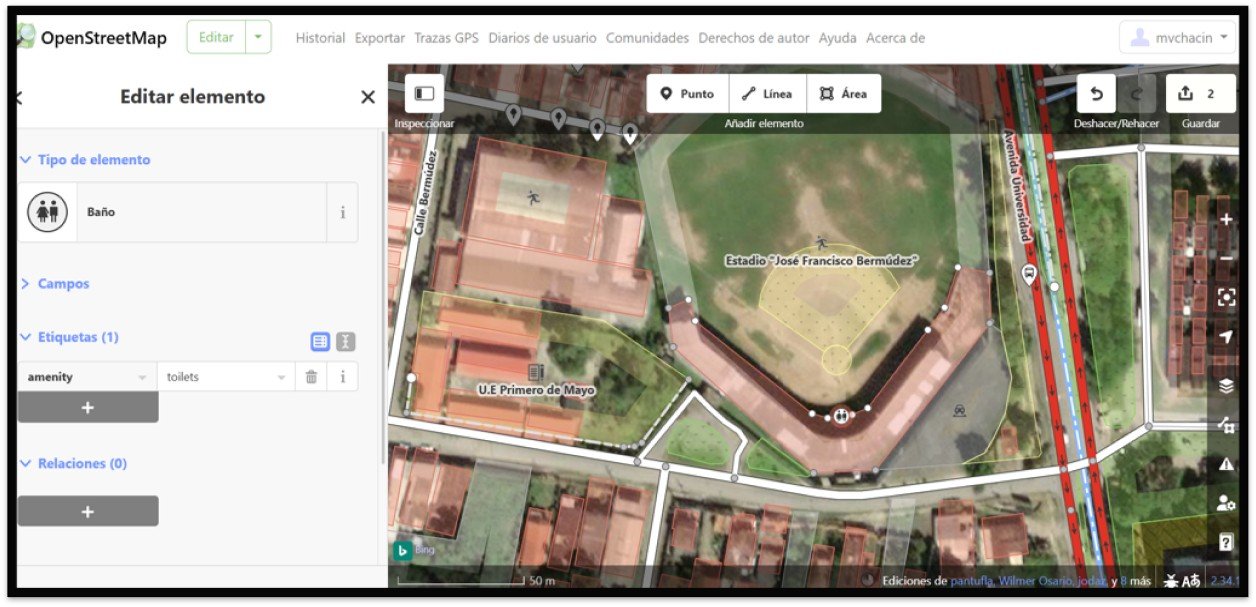
Task: Click Guardar upload button
Action: coord(1200,93)
